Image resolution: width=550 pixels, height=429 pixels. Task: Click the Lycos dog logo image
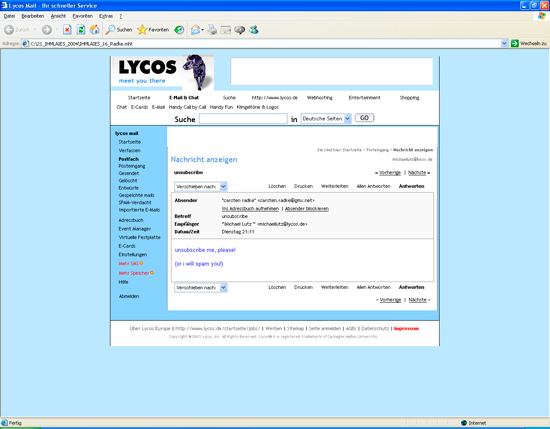tap(198, 72)
